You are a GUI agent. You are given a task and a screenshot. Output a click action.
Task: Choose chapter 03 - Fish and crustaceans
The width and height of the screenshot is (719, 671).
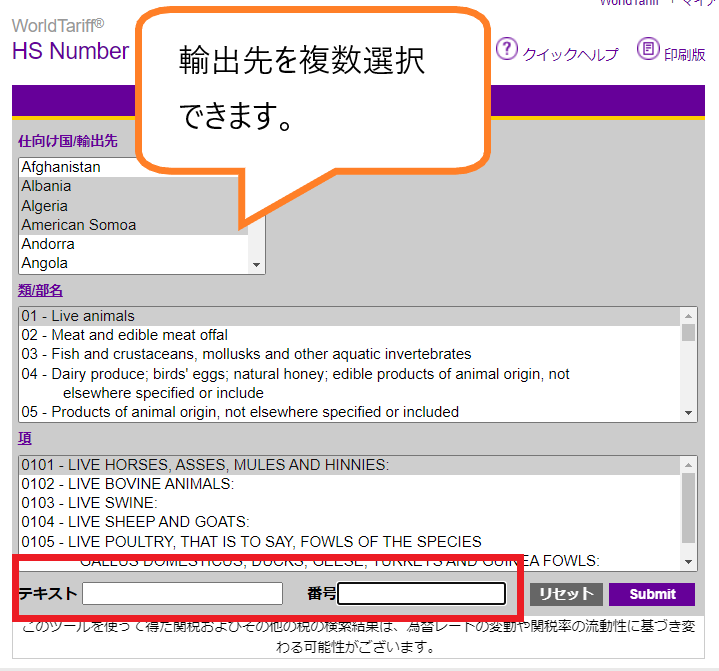click(246, 354)
